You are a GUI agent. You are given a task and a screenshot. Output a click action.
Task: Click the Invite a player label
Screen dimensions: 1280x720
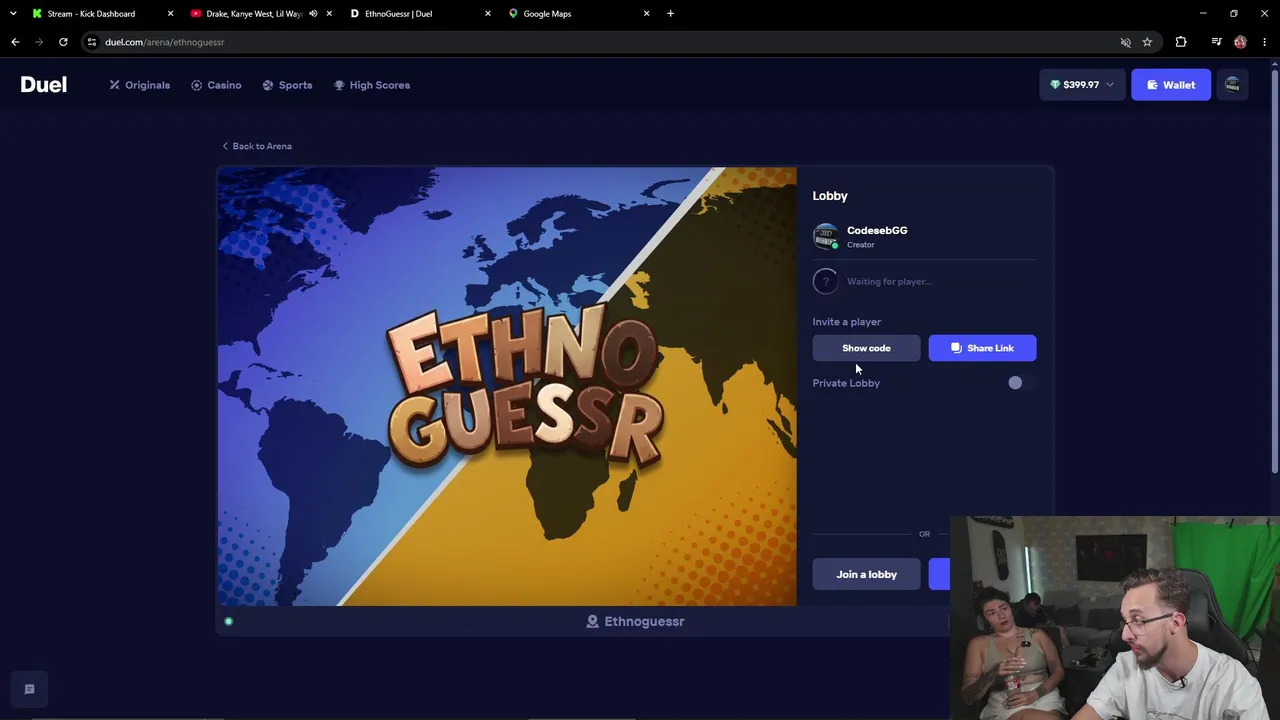pos(846,322)
